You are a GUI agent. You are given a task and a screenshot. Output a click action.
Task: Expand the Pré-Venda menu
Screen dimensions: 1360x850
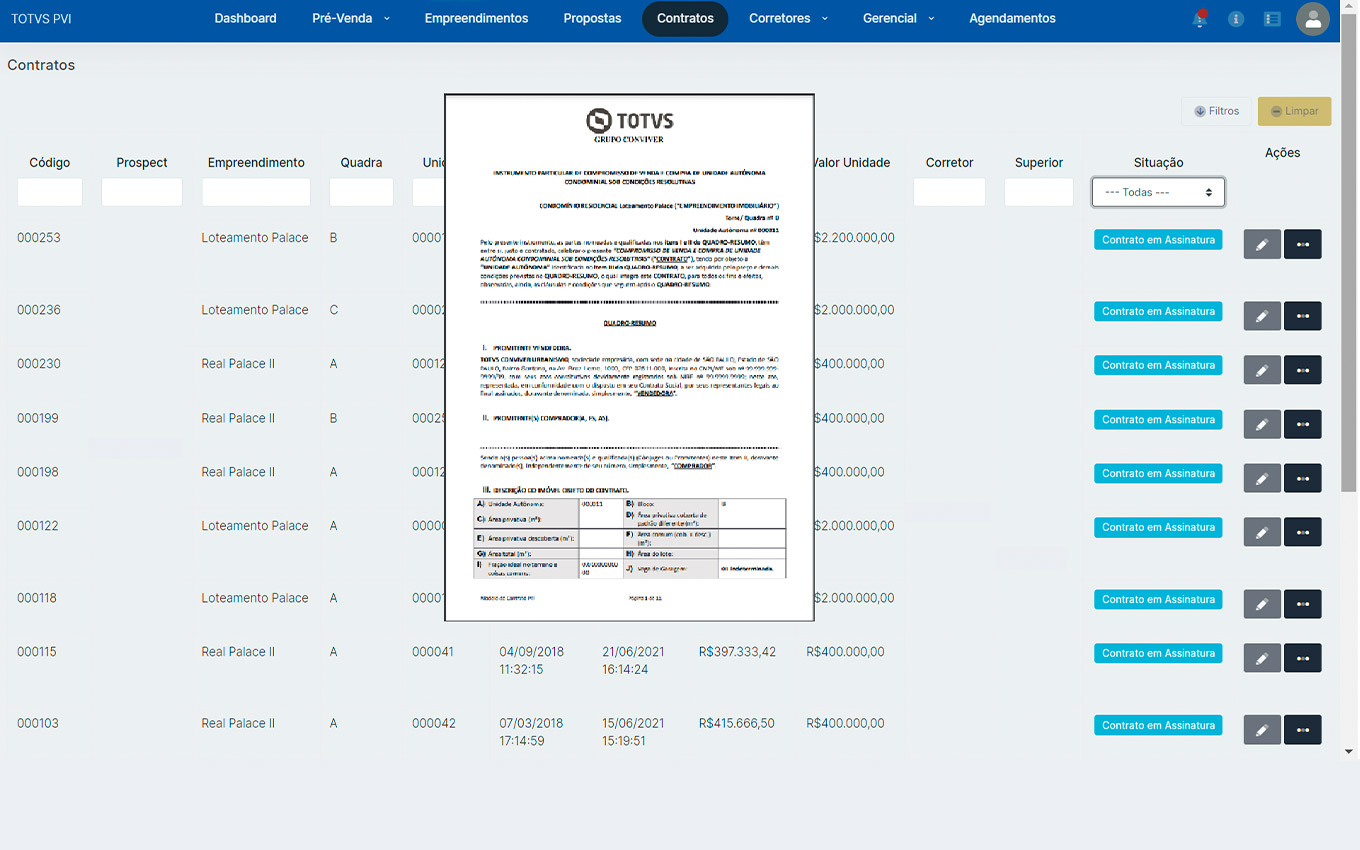[x=350, y=19]
